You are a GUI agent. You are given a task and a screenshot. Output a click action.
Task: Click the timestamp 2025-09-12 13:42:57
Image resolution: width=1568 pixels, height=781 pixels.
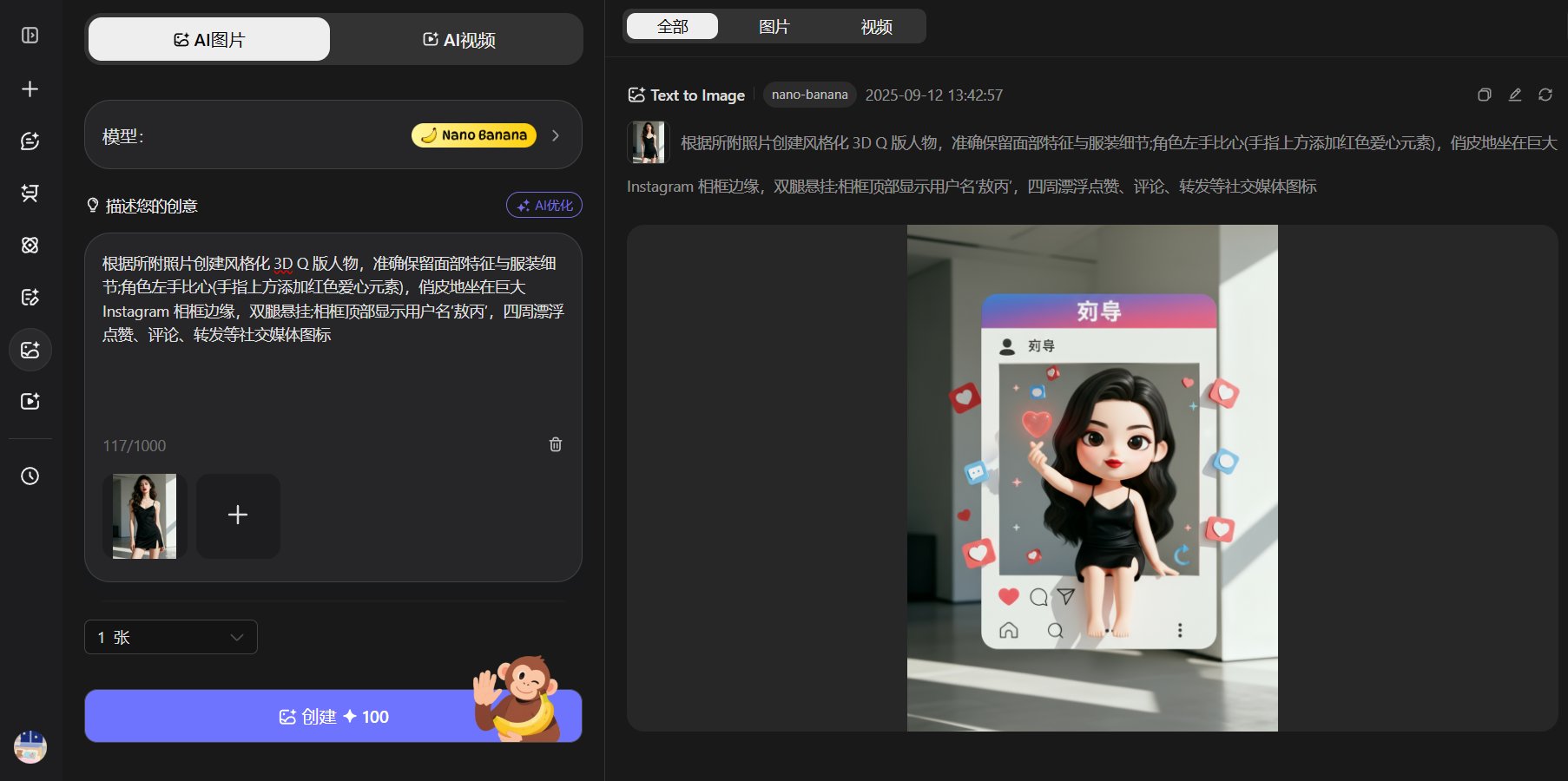[x=934, y=95]
